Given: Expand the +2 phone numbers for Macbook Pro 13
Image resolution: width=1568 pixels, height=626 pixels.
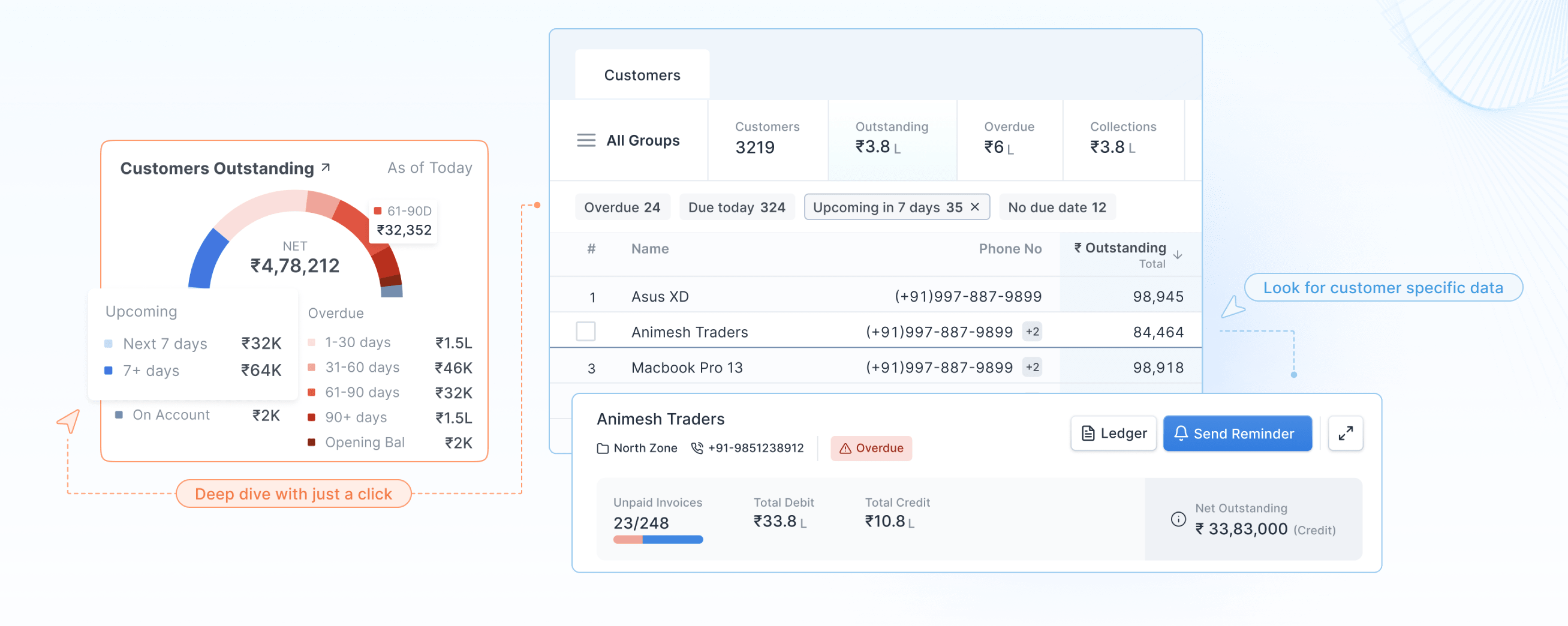Looking at the screenshot, I should point(1032,366).
